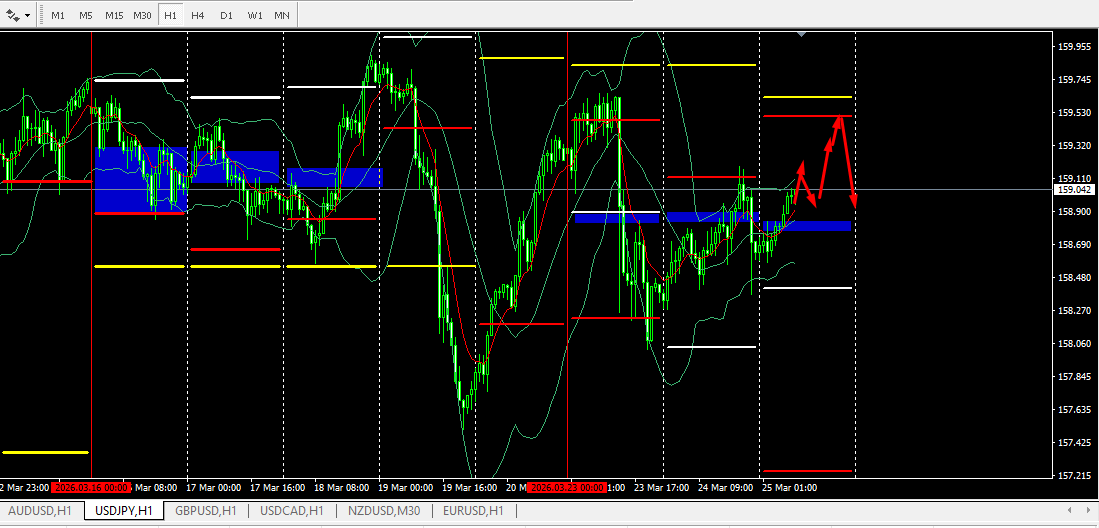Change chart period to H4
This screenshot has width=1099, height=528.
[198, 15]
